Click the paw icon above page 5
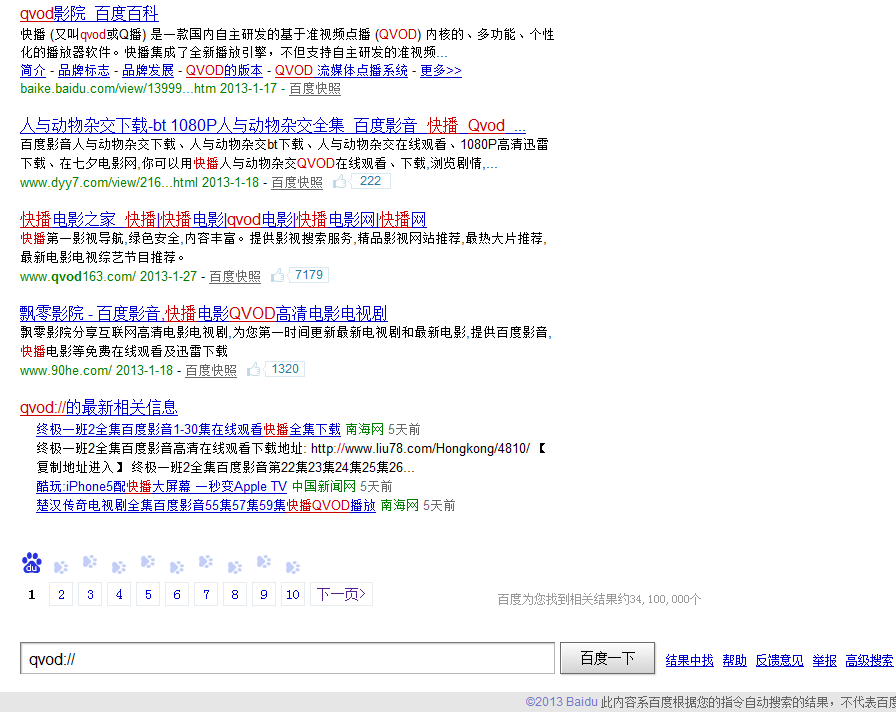Viewport: 896px width, 712px height. coord(148,562)
